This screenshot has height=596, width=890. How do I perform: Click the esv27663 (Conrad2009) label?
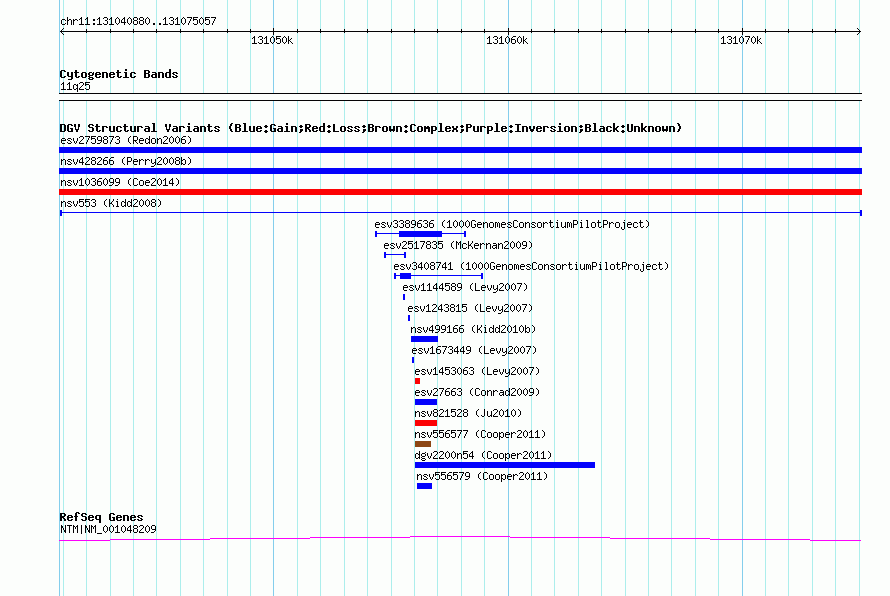477,392
